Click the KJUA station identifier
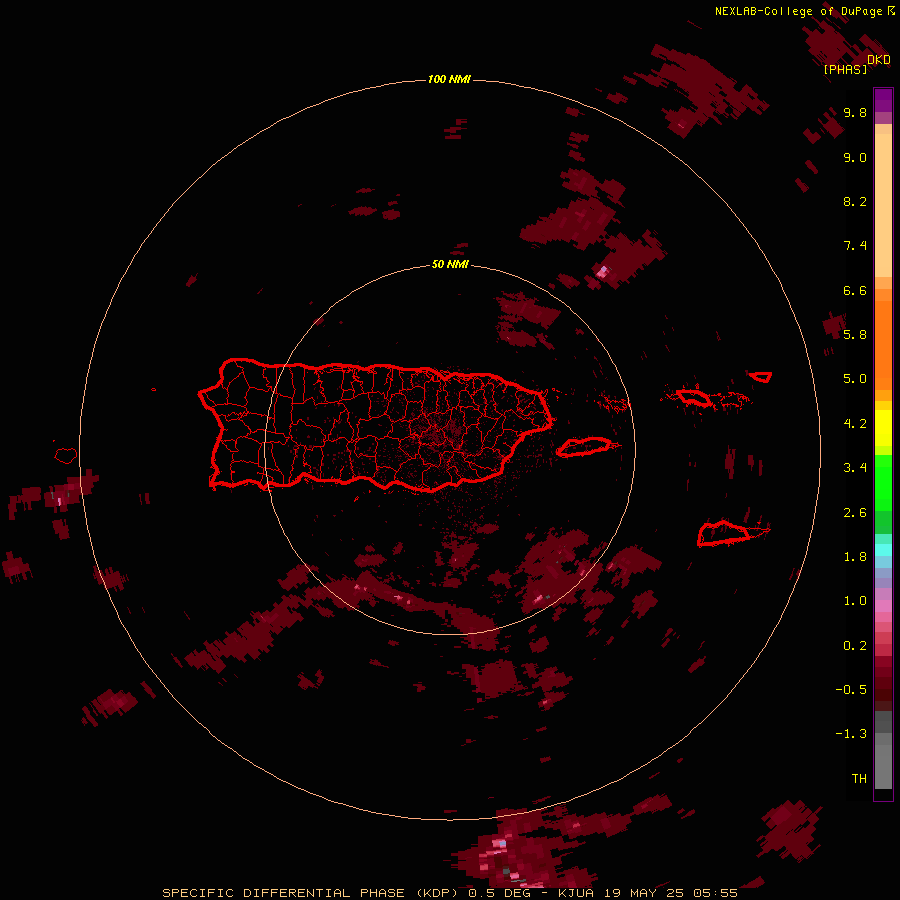 tap(576, 893)
